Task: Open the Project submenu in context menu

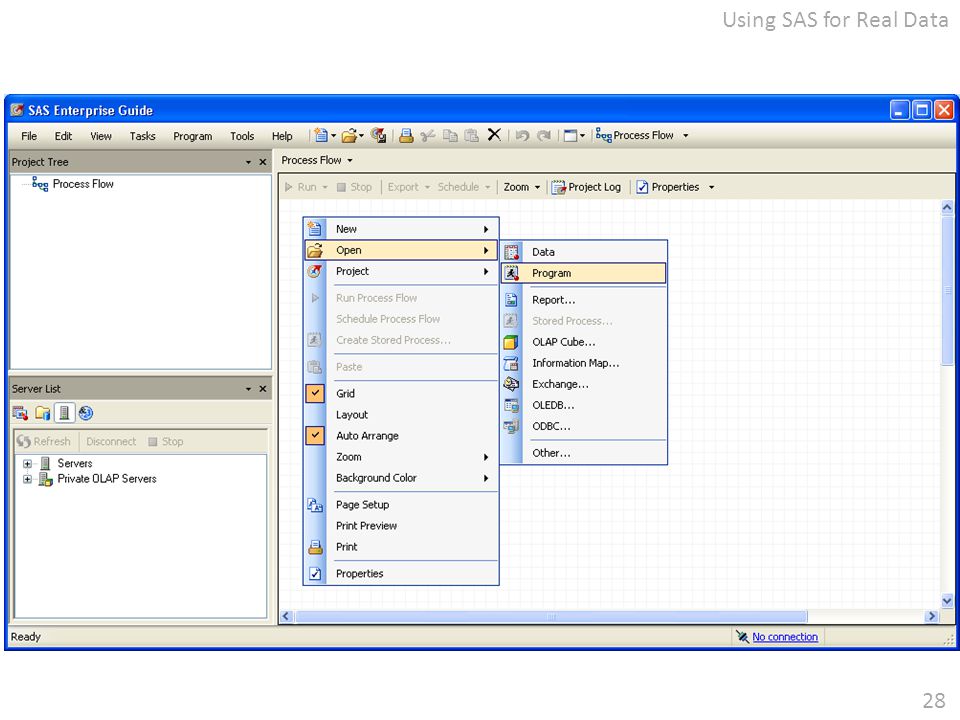Action: point(402,271)
